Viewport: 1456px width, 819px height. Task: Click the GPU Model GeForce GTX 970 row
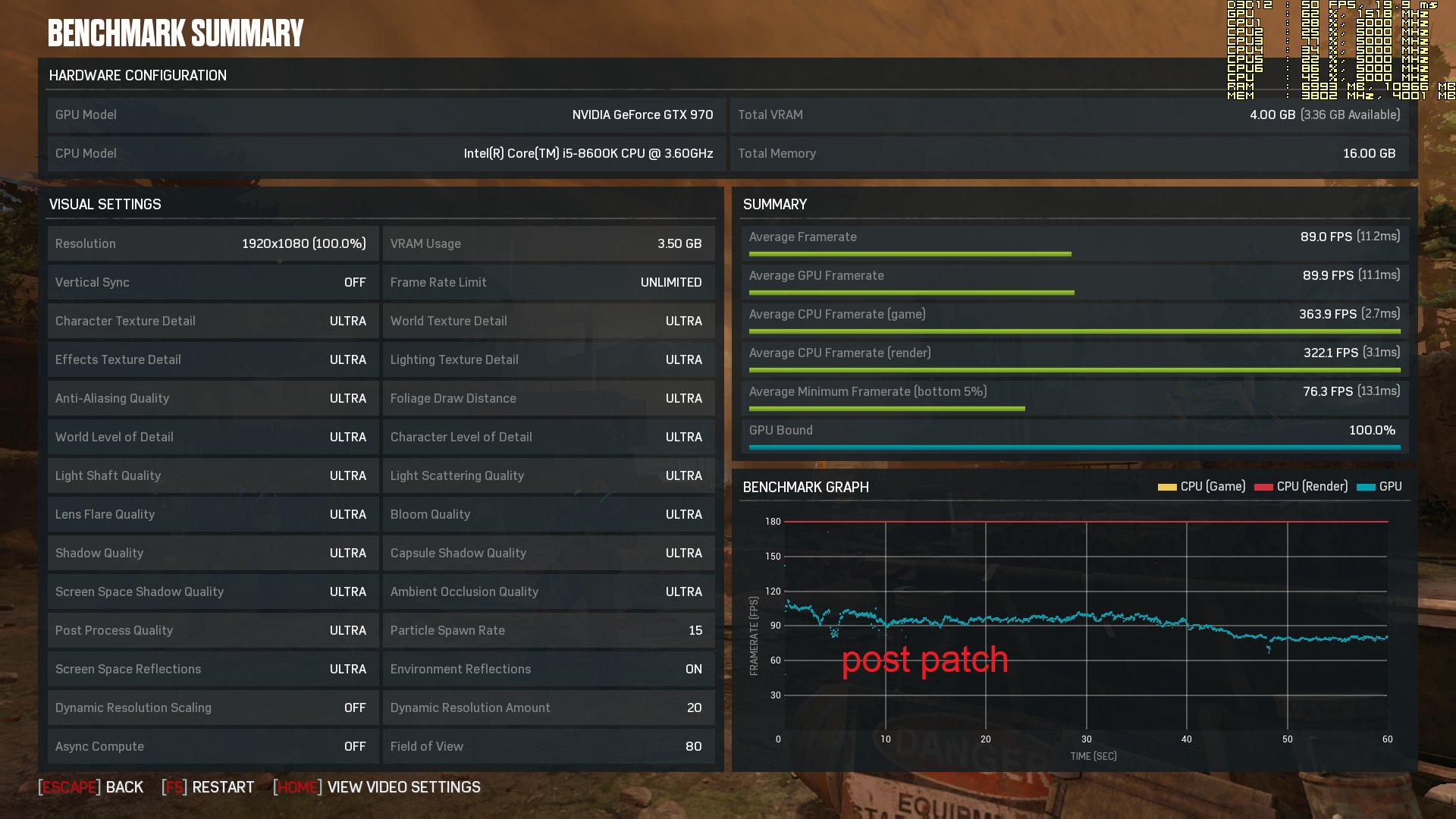coord(385,115)
